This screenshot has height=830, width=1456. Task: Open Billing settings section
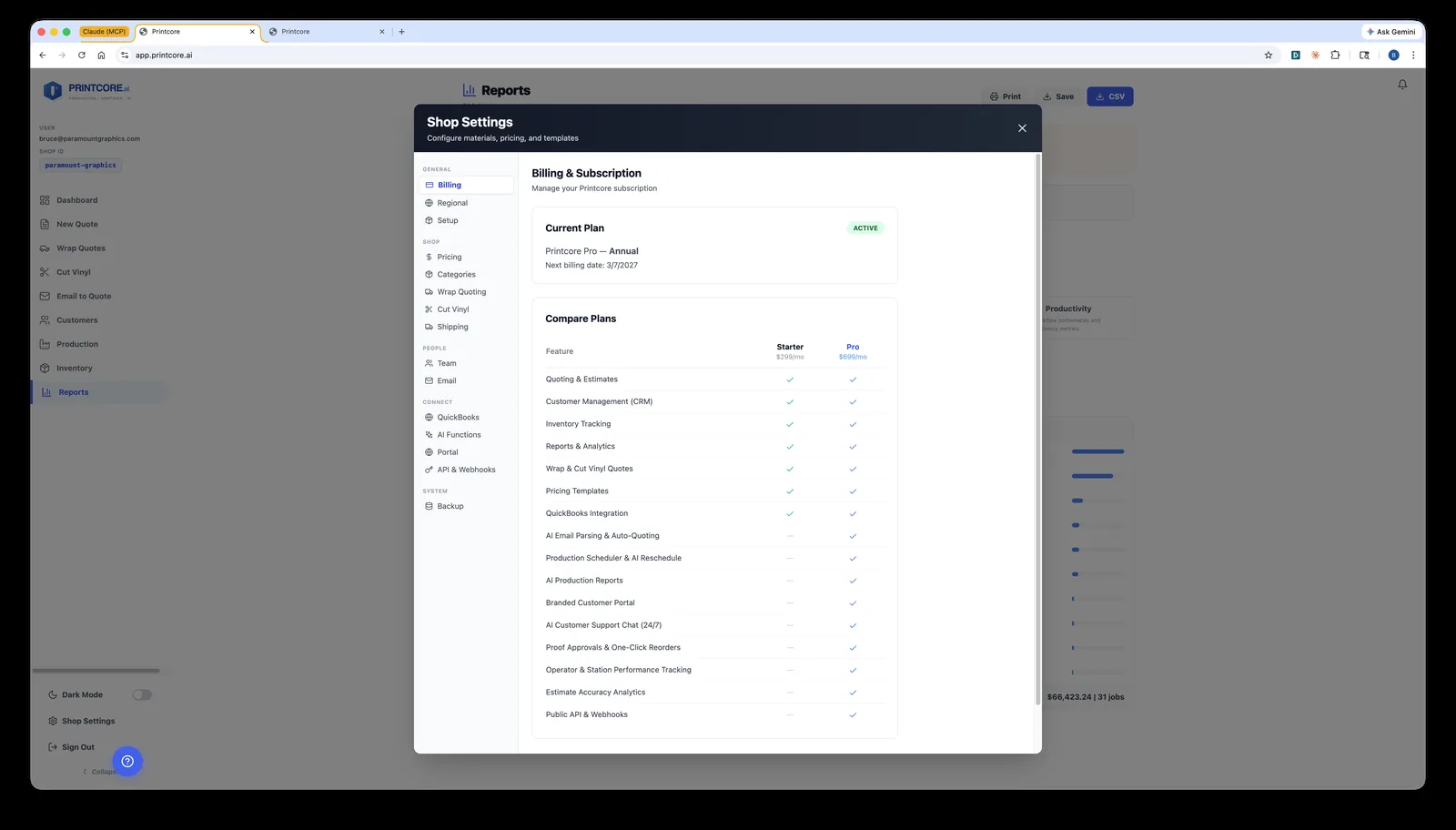466,185
